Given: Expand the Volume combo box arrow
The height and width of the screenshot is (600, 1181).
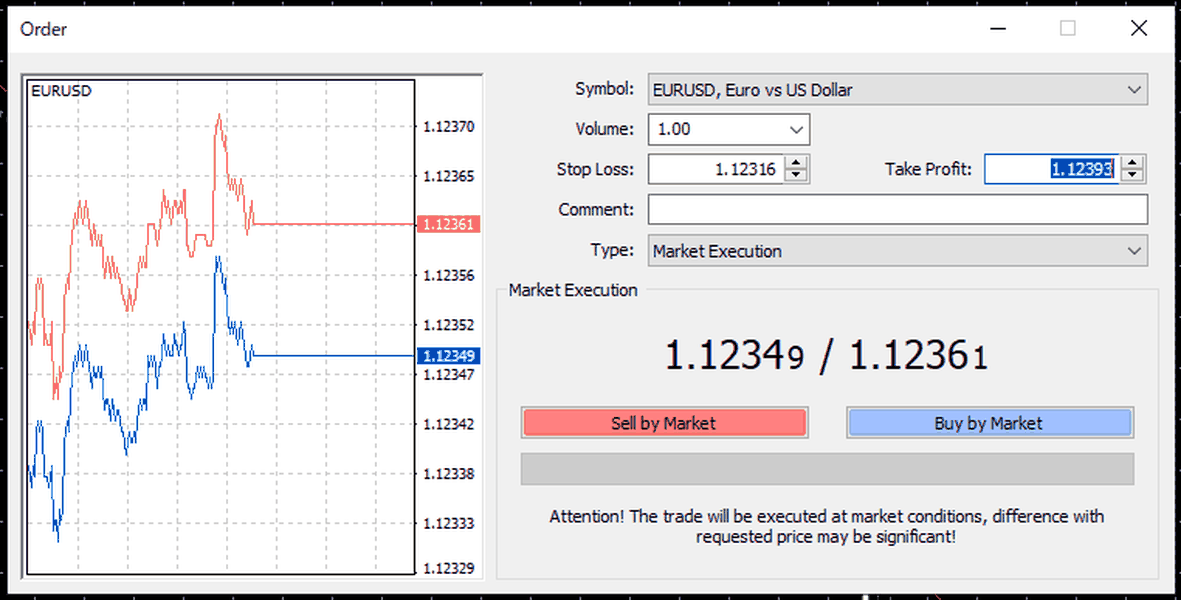Looking at the screenshot, I should click(x=796, y=129).
